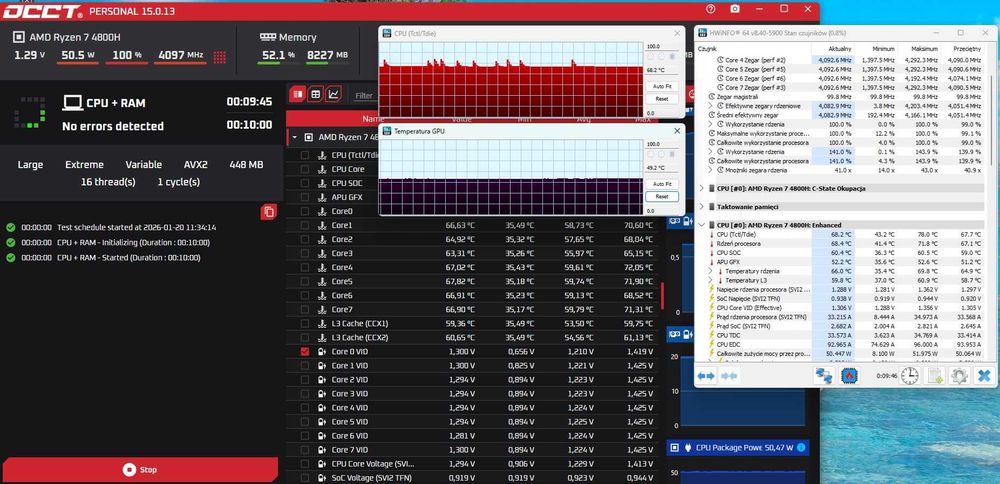Start logging with HWiNFO log file icon
Screen dimensions: 1000x484
[934, 376]
